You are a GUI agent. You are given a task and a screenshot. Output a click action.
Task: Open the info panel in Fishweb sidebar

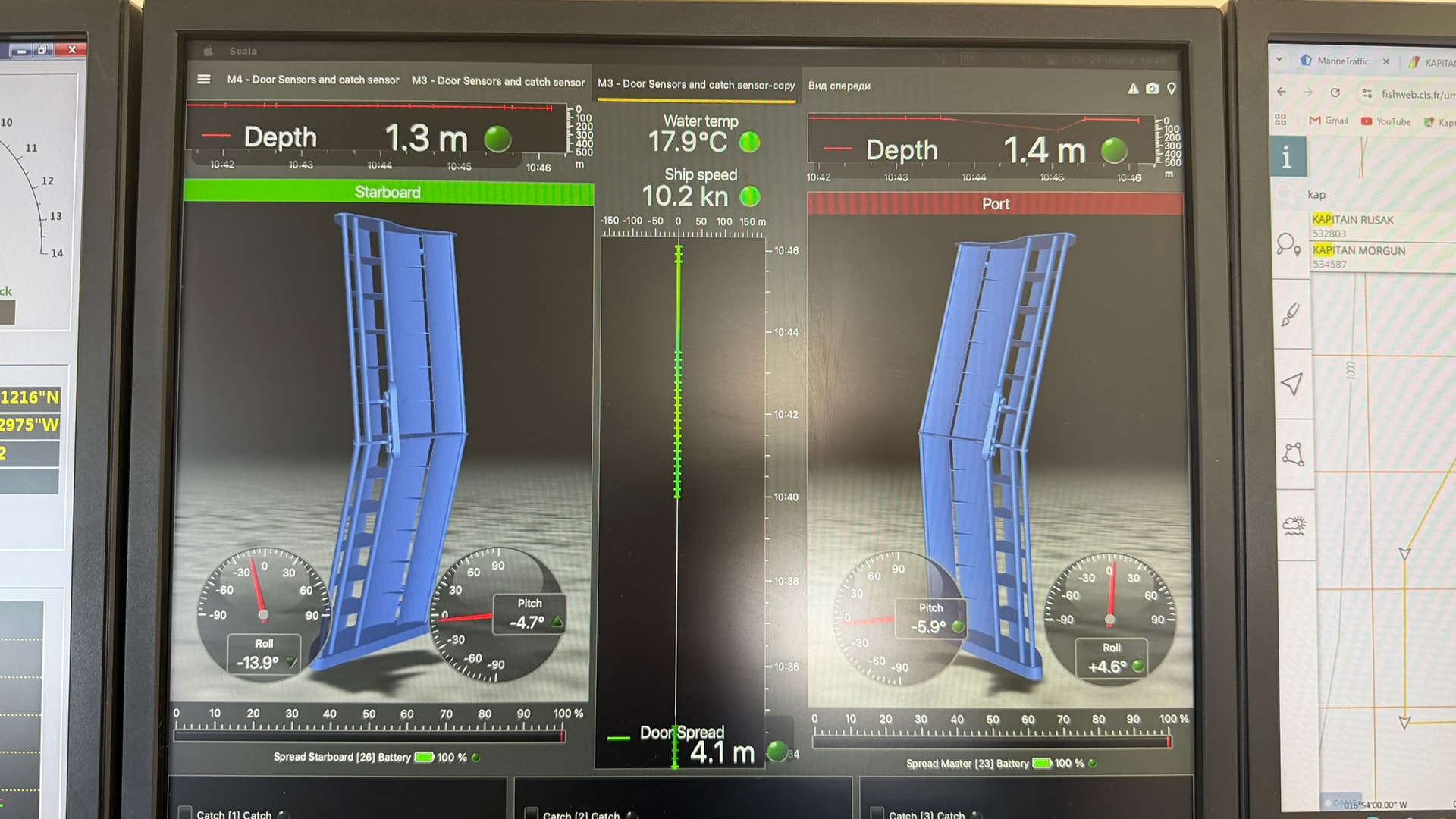1287,158
